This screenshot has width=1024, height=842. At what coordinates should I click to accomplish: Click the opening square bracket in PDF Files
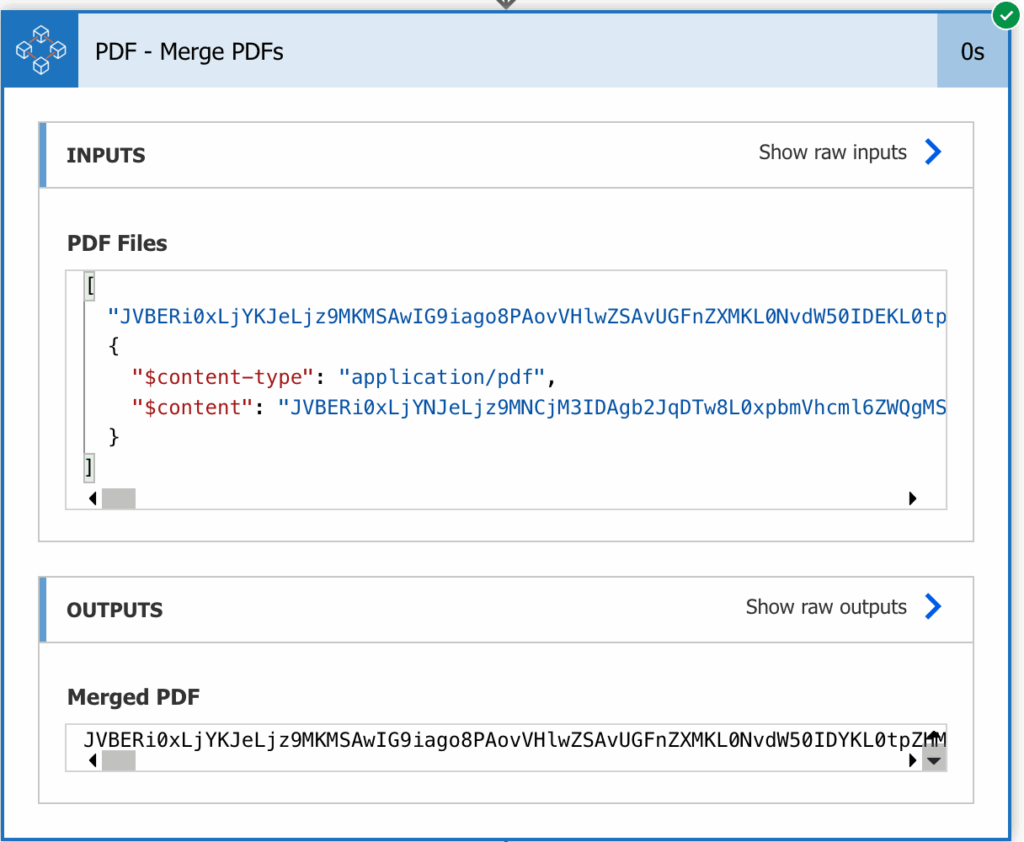[90, 286]
